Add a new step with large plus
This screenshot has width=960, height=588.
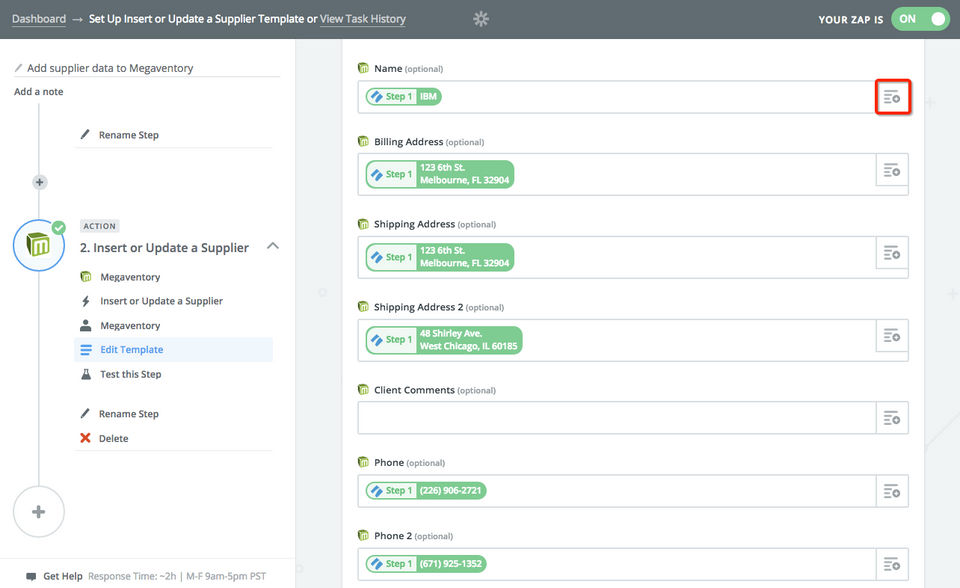coord(39,512)
